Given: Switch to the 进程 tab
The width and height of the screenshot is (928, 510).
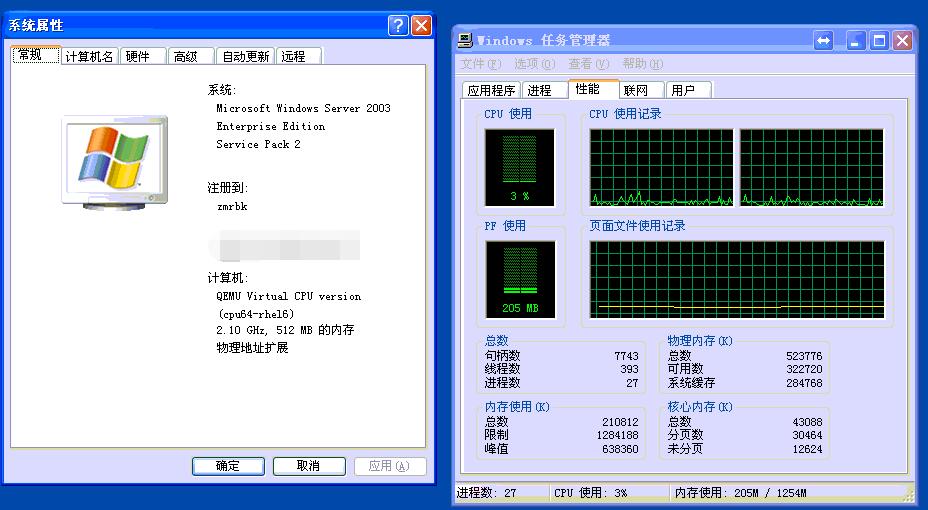Looking at the screenshot, I should click(544, 90).
